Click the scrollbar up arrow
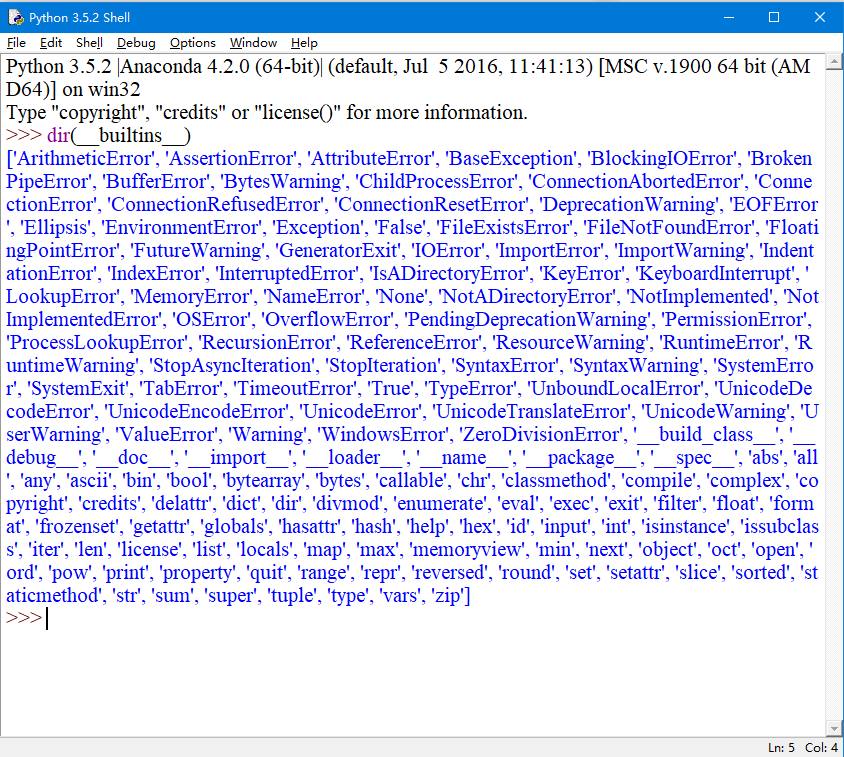Viewport: 844px width, 757px height. point(834,62)
